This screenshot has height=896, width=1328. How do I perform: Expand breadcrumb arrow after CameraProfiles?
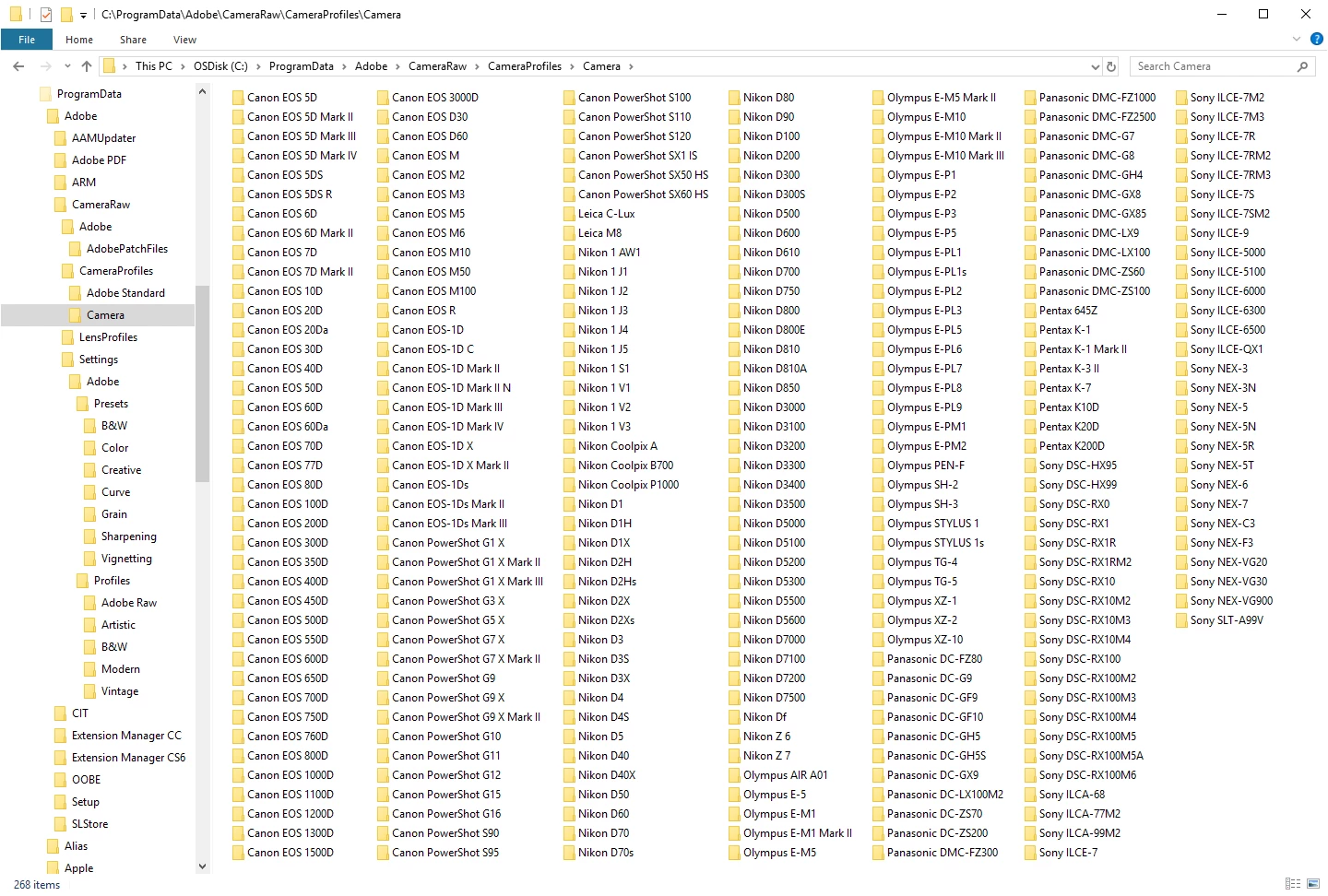tap(573, 66)
